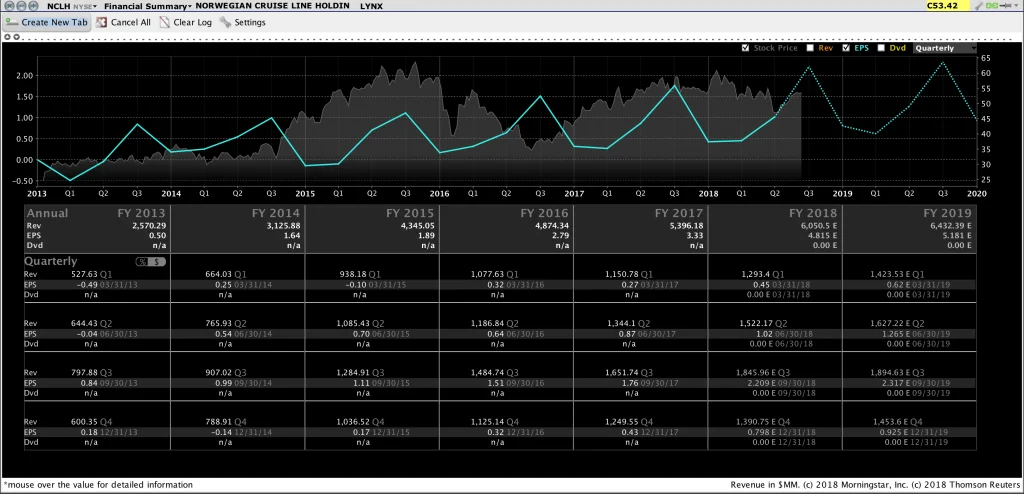Click the 2015 marker on chart axis
1024x494 pixels.
tap(305, 193)
